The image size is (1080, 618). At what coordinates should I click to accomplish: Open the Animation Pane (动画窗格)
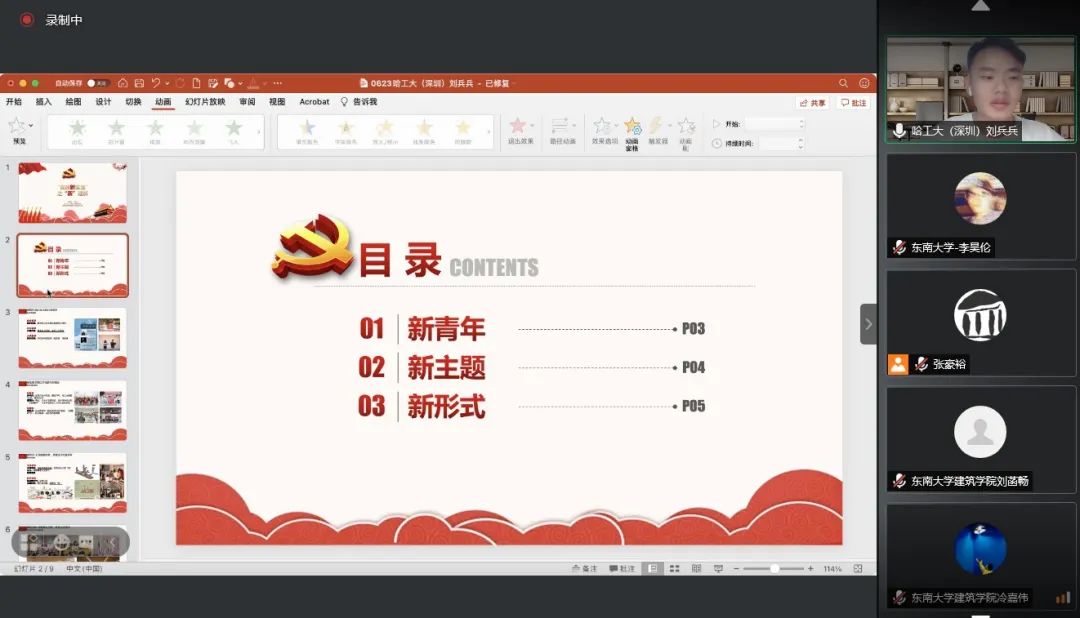pos(632,131)
